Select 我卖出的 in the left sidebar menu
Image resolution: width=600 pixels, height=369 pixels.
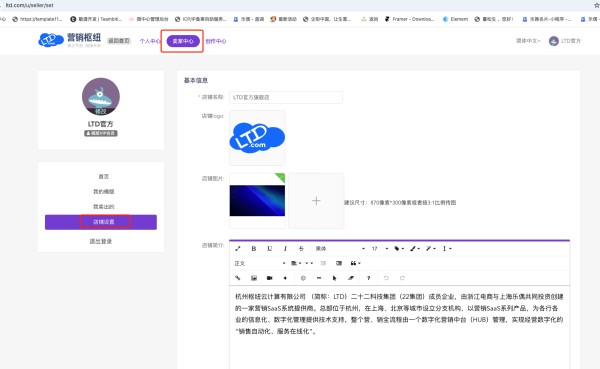104,206
